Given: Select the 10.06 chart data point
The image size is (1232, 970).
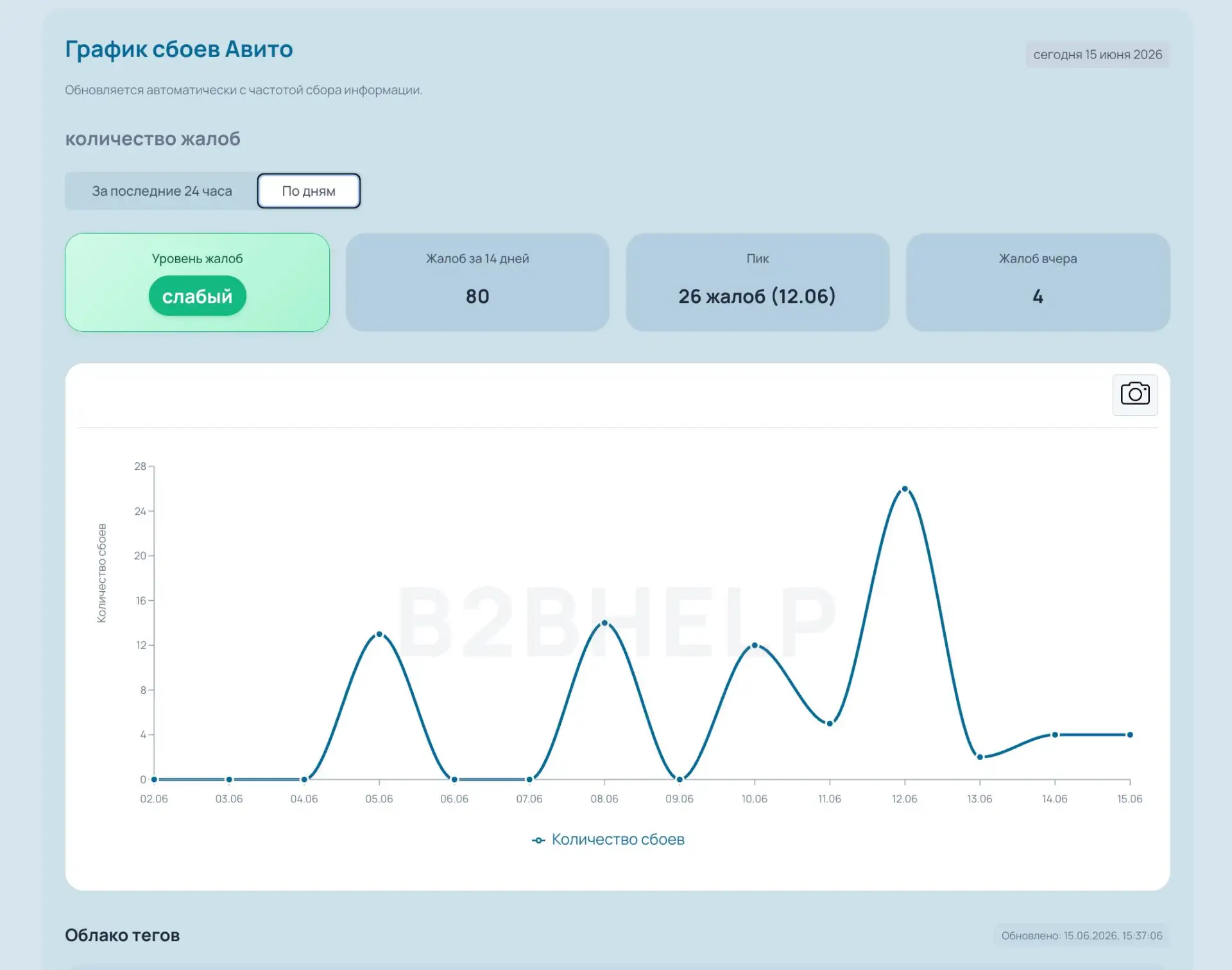Looking at the screenshot, I should point(755,645).
